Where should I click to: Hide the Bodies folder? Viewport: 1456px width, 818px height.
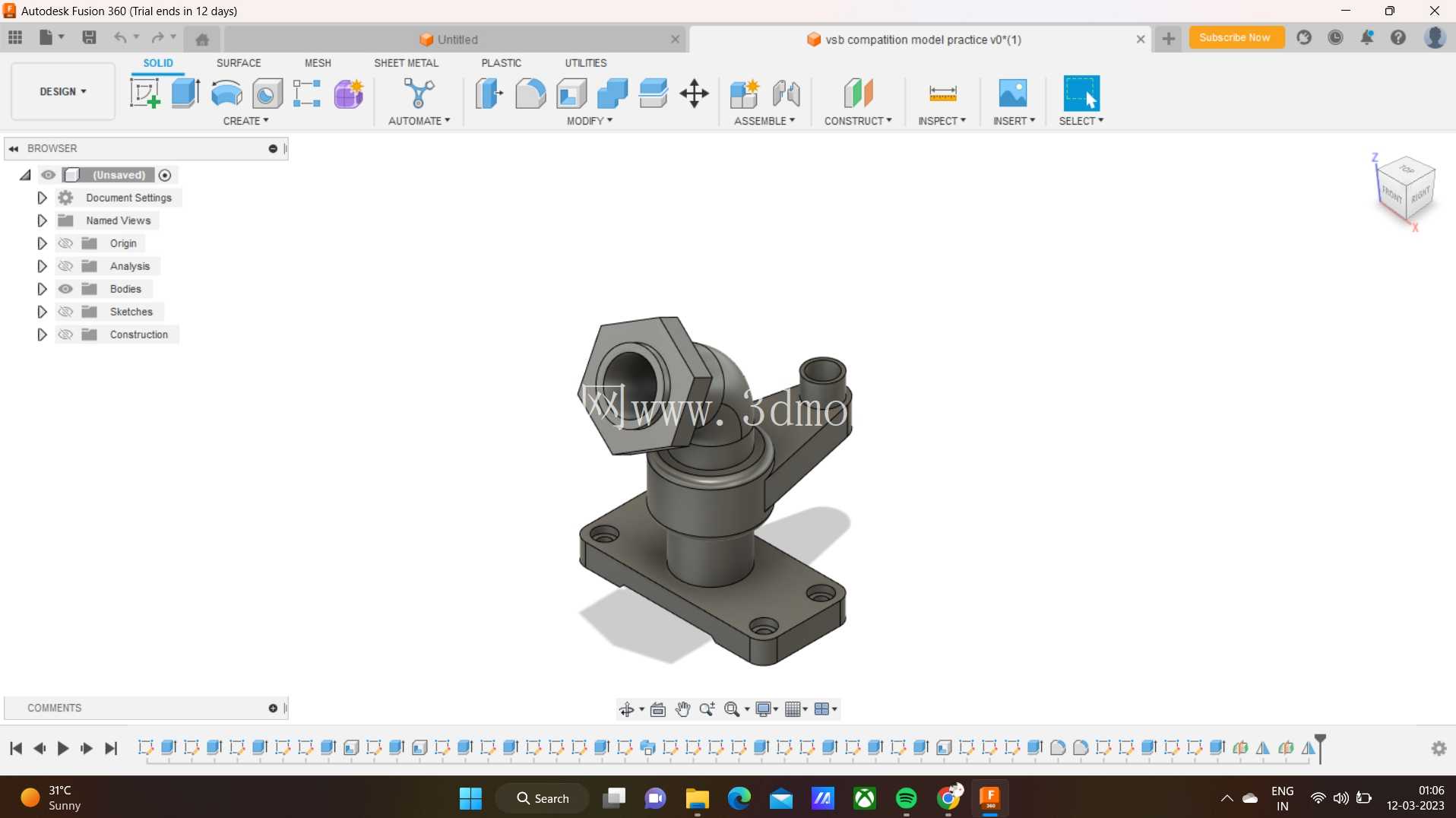point(65,289)
